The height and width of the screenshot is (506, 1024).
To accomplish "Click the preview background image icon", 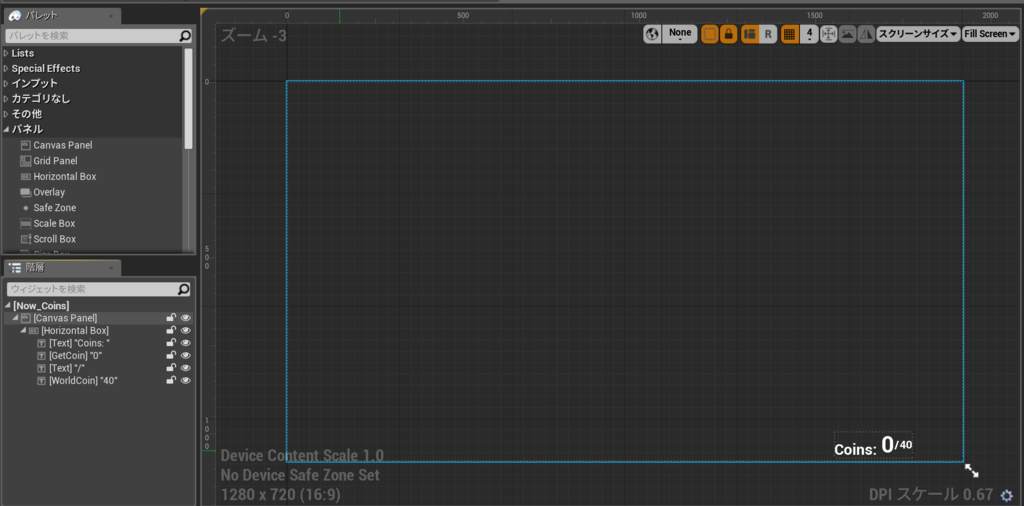I will pos(848,34).
